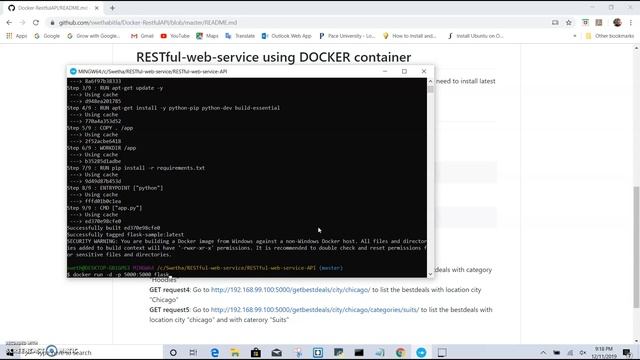Reload the GitHub page
Image resolution: width=640 pixels, height=360 pixels.
pos(36,23)
